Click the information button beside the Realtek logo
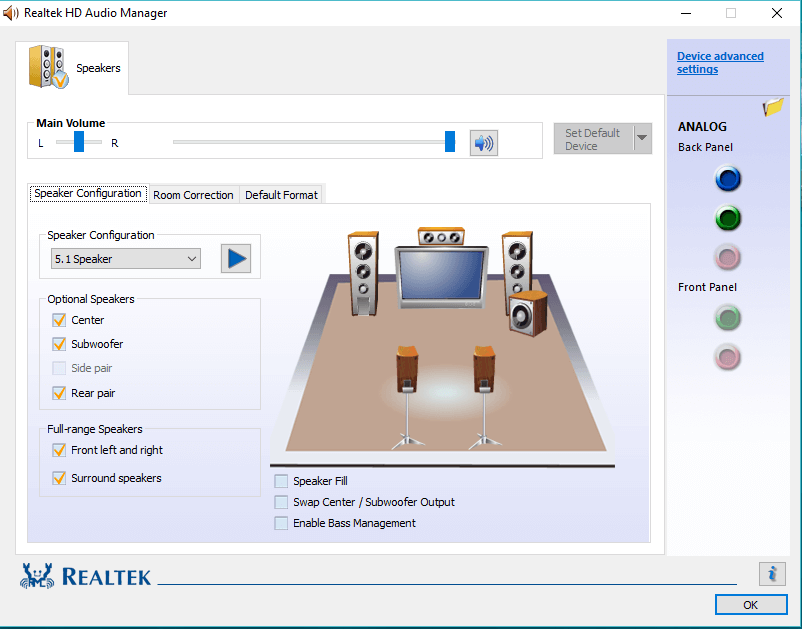This screenshot has width=802, height=629. point(771,574)
